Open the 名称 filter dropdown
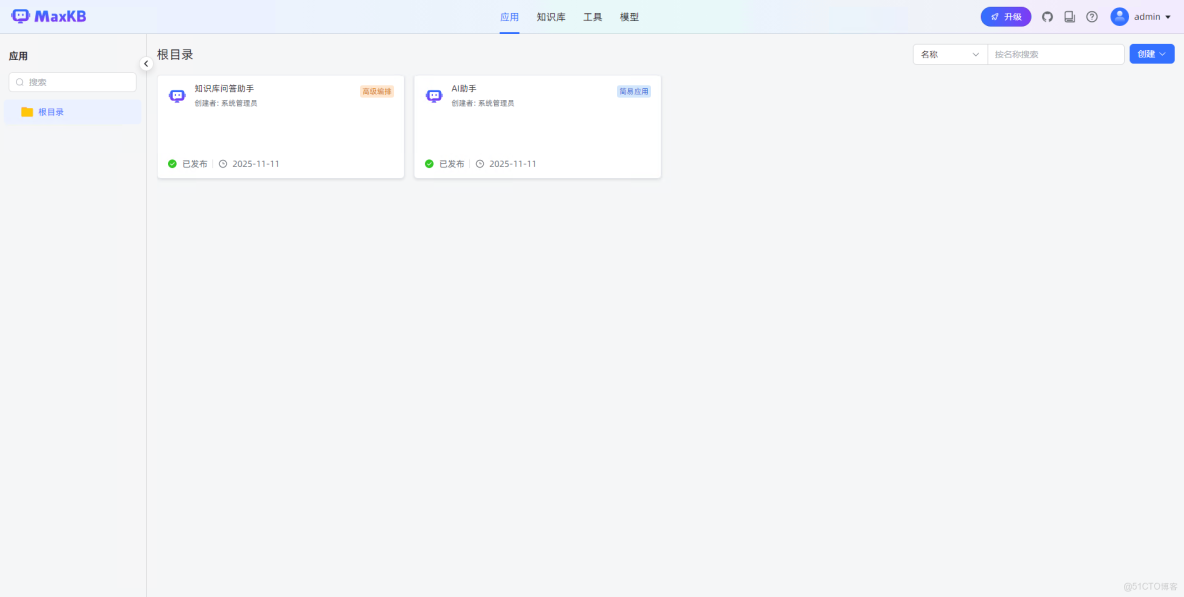This screenshot has width=1184, height=597. click(948, 53)
